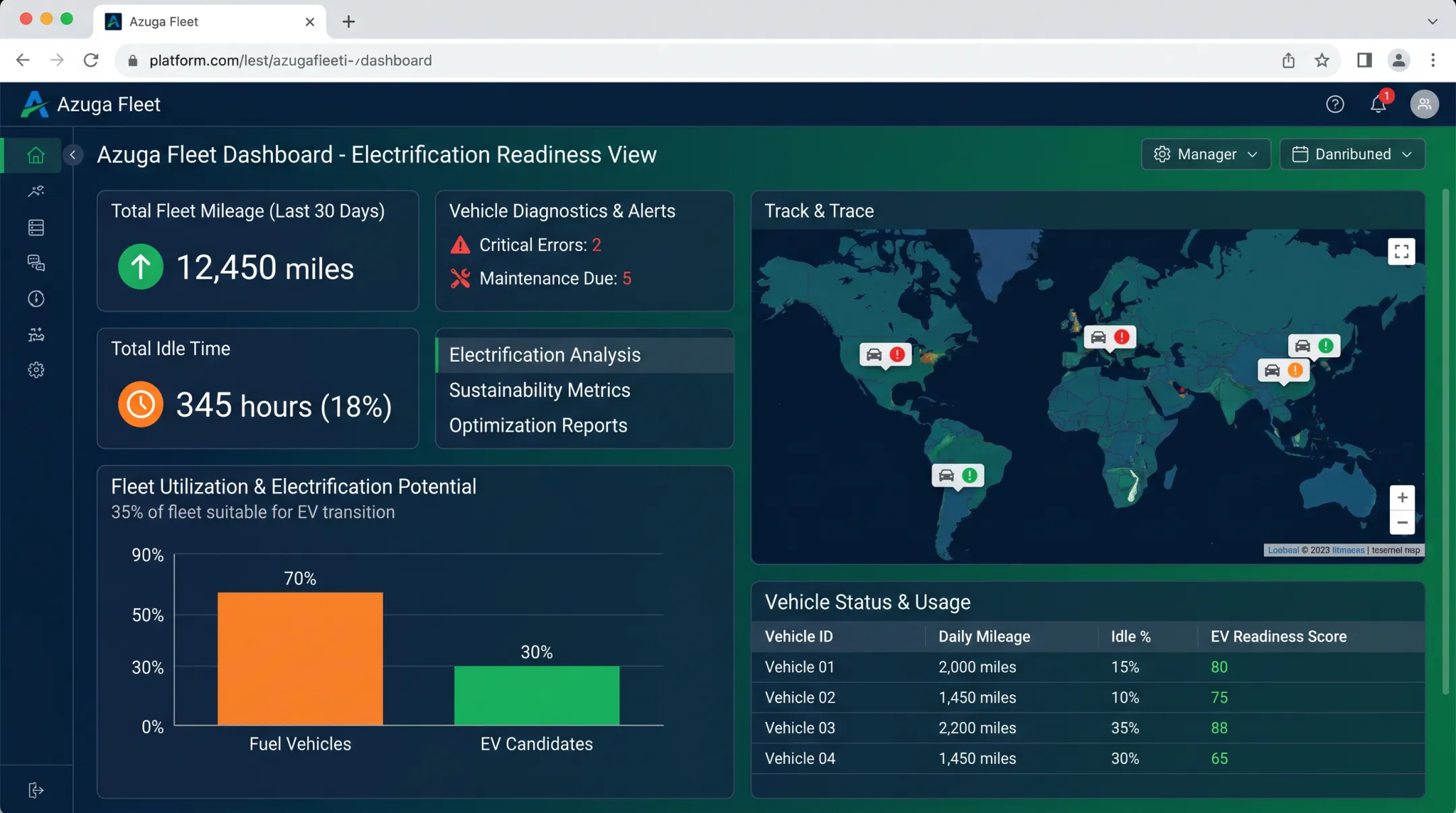Select the orange warning vehicle marker in Asia
Viewport: 1456px width, 813px height.
tap(1283, 370)
